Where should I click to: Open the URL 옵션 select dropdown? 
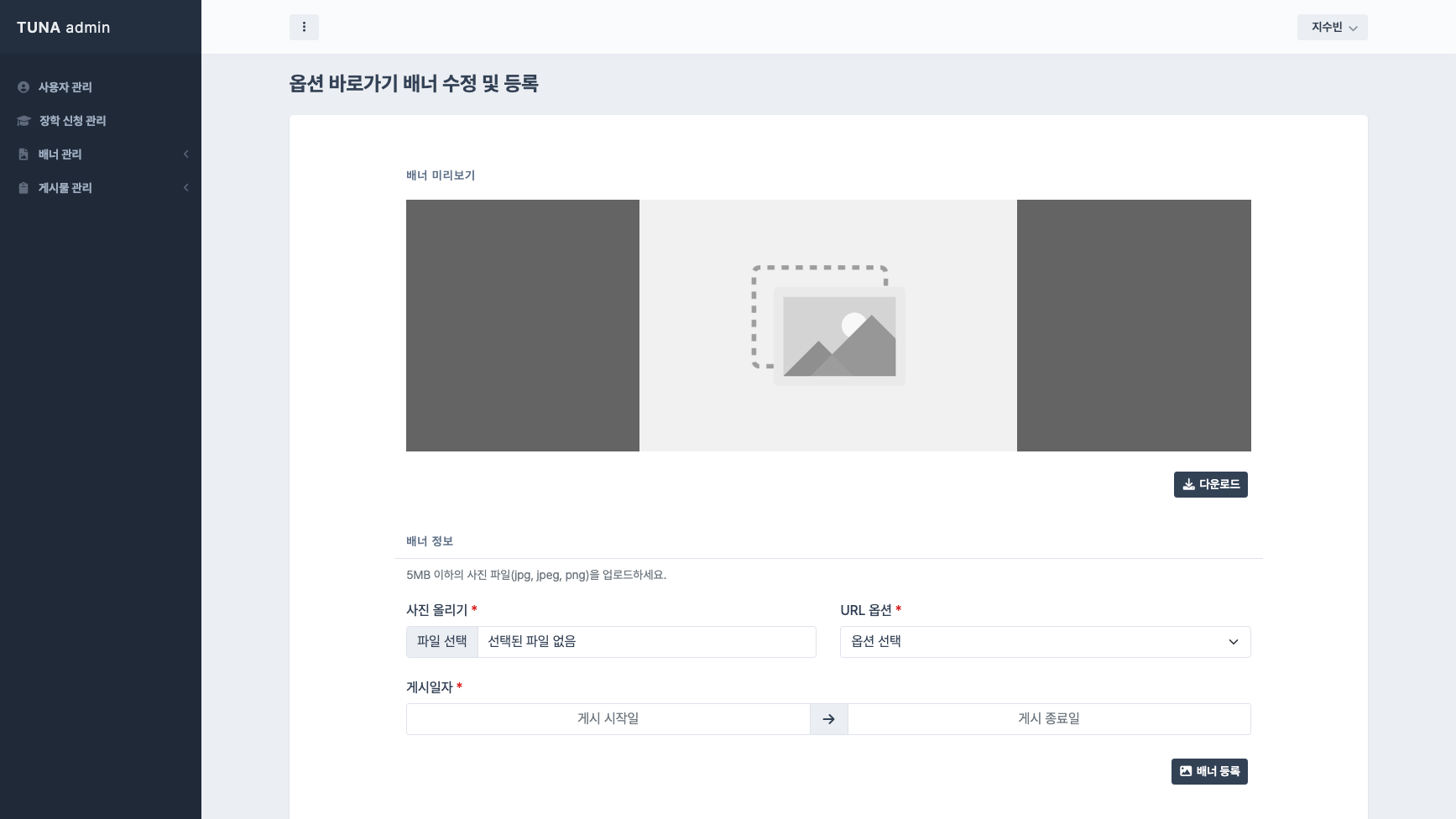1046,642
